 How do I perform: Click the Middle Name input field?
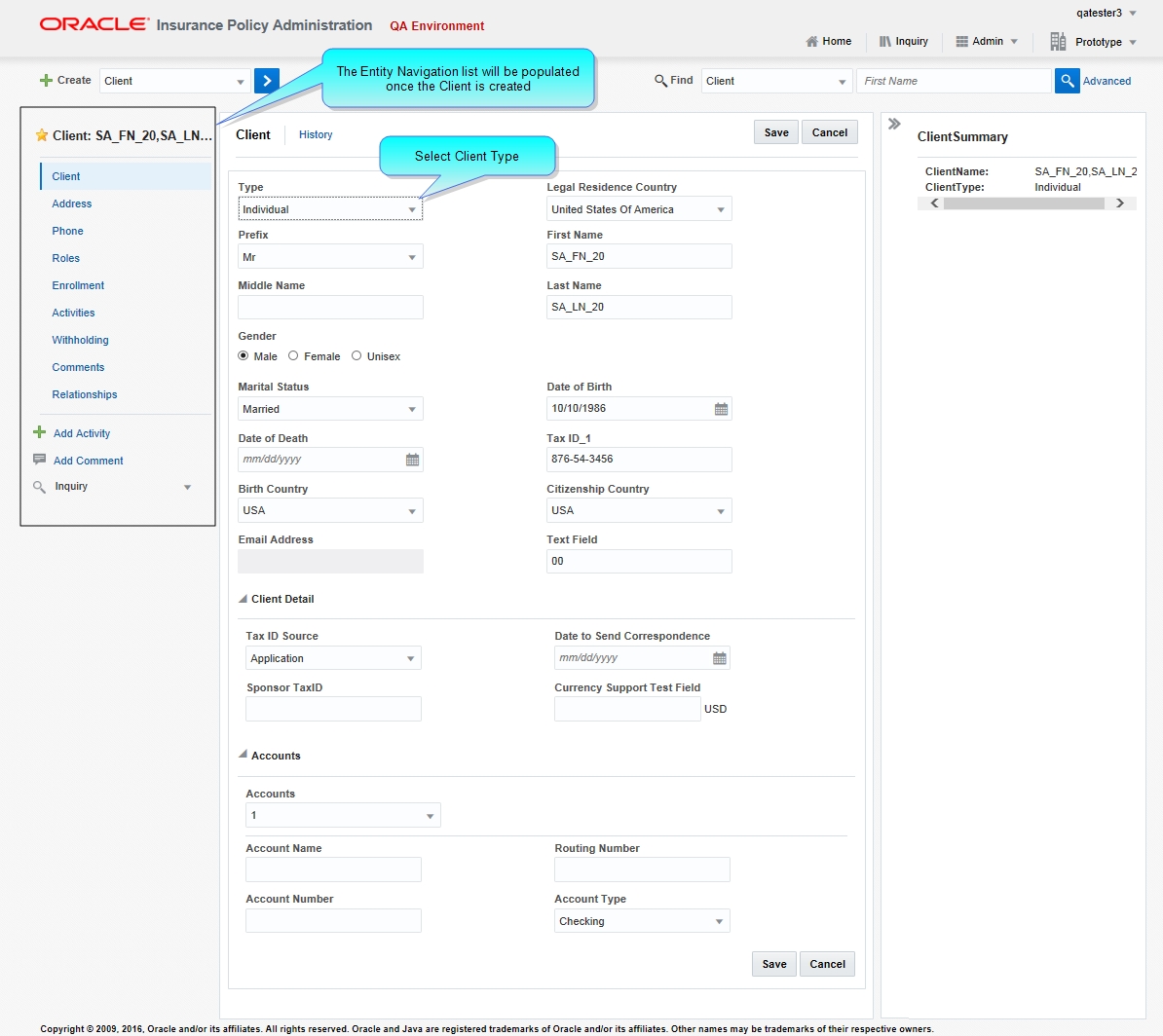click(331, 307)
